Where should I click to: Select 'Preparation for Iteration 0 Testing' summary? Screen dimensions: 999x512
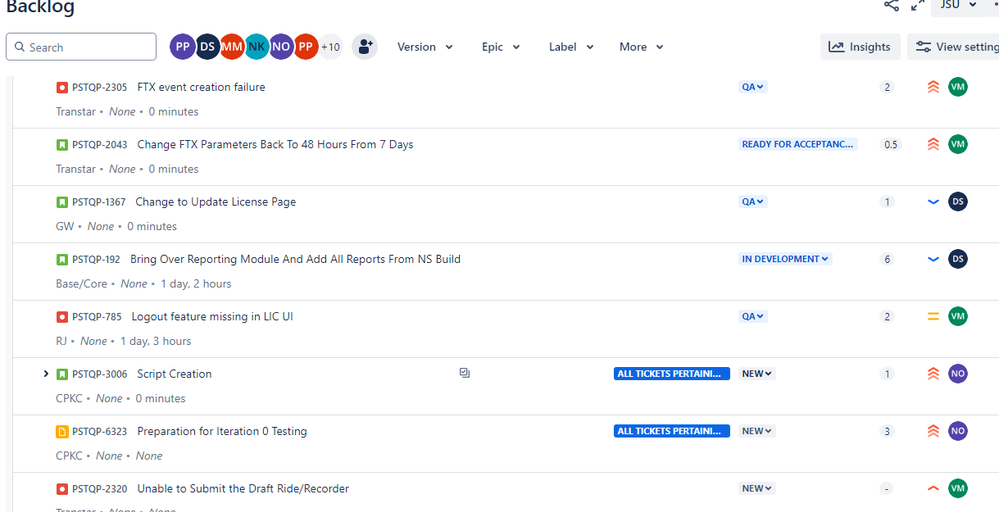click(x=222, y=431)
